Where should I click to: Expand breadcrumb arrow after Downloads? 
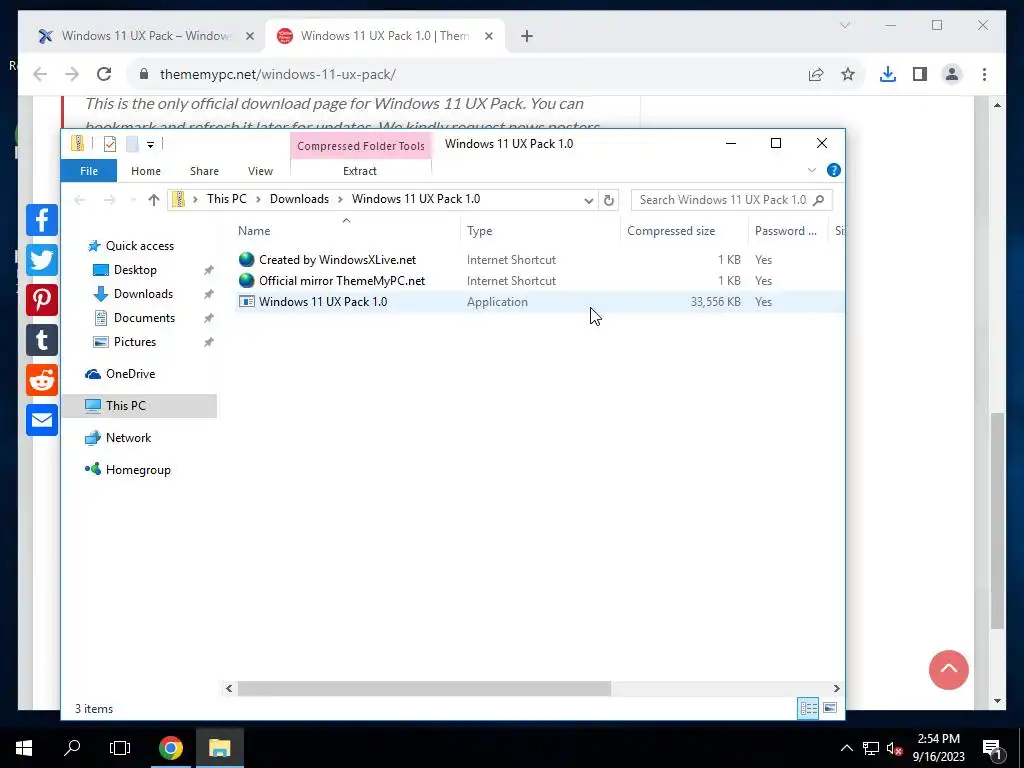point(340,199)
